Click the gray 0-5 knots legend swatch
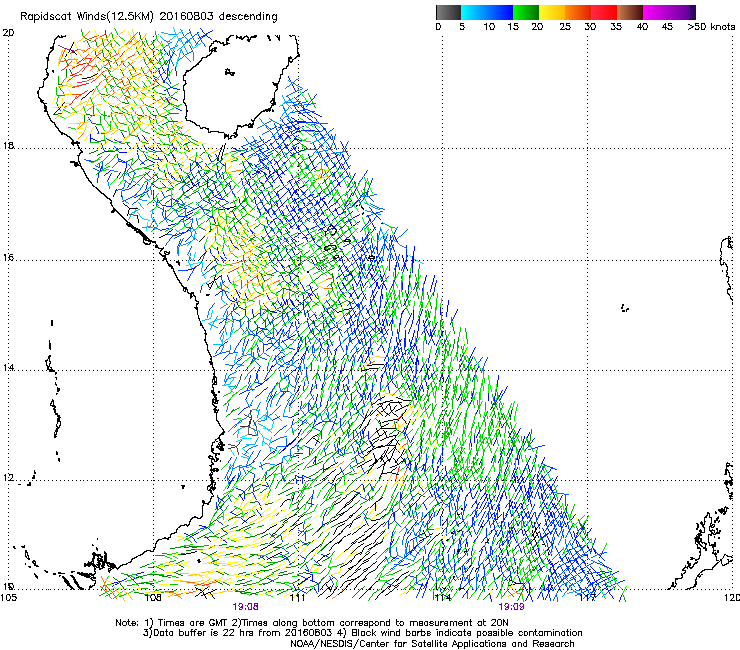740x650 pixels. [448, 12]
